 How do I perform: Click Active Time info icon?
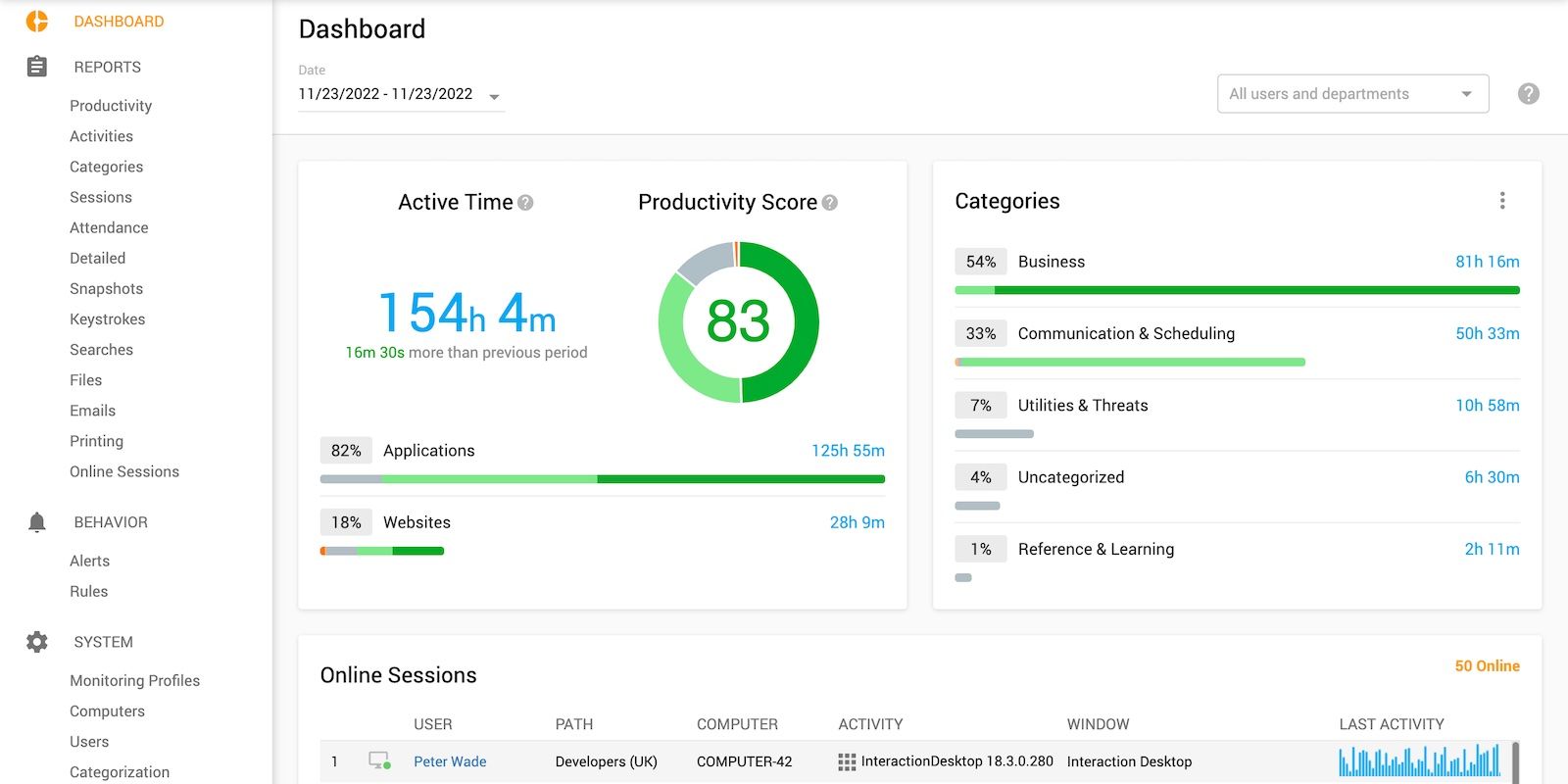click(x=525, y=203)
